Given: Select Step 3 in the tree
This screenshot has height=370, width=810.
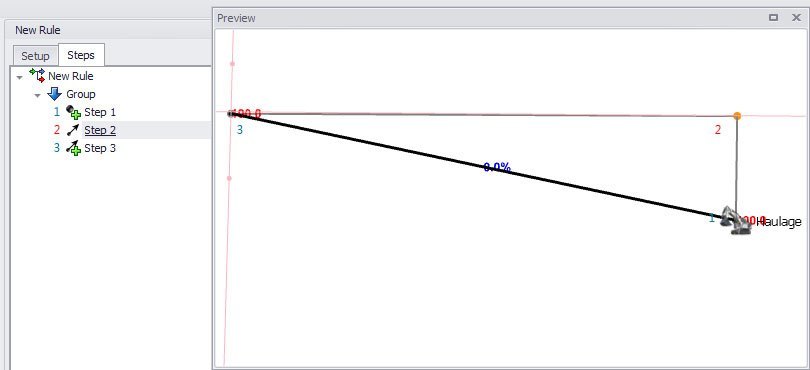Looking at the screenshot, I should point(100,148).
